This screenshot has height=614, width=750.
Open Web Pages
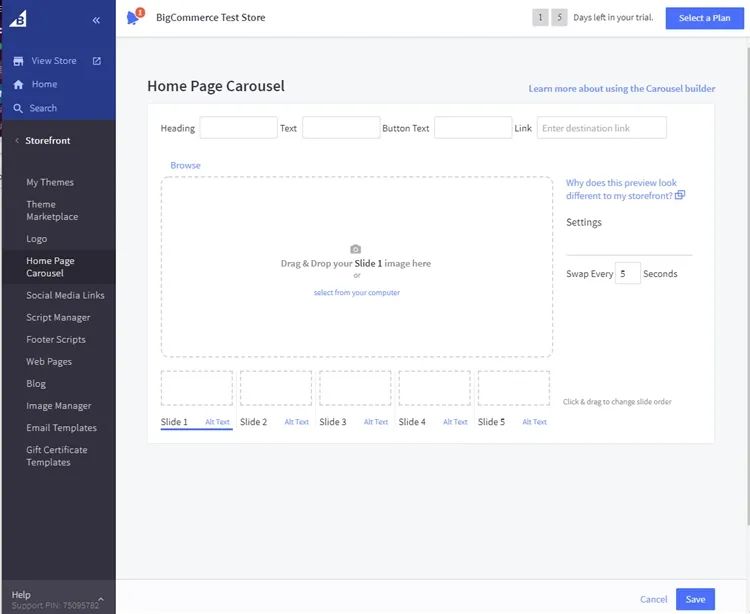49,362
